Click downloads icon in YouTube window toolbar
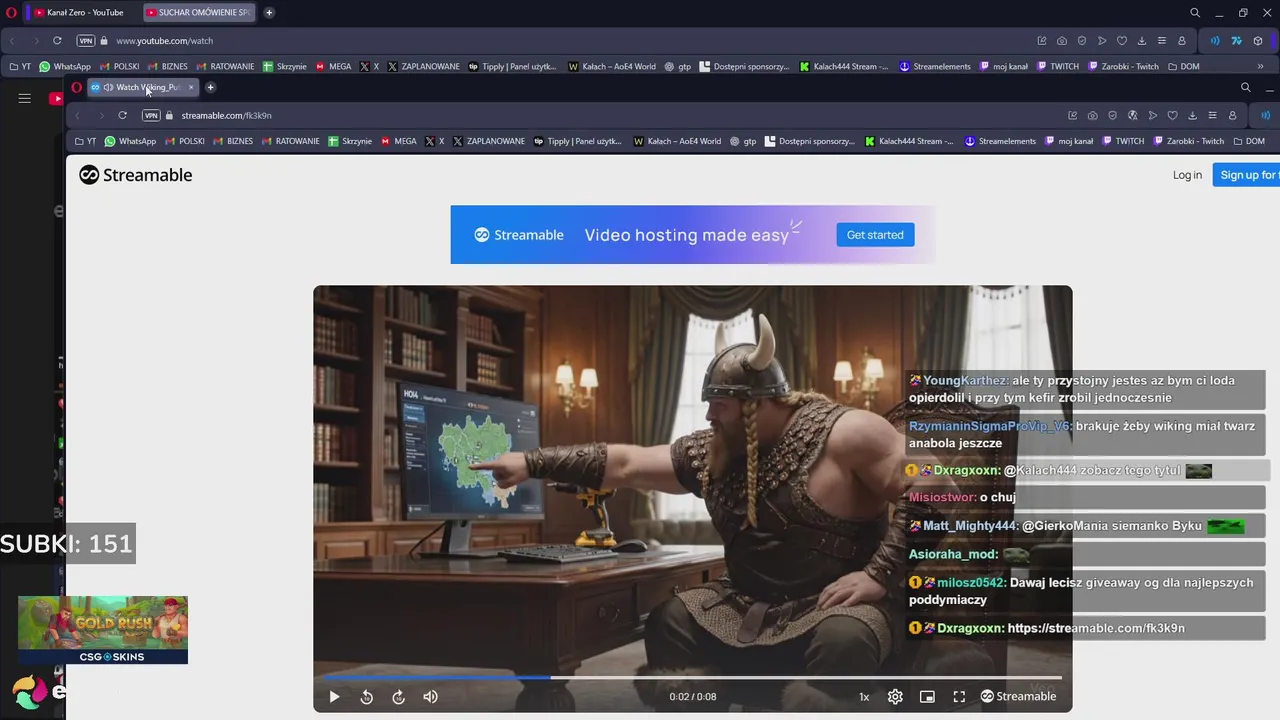1280x720 pixels. pos(1141,41)
